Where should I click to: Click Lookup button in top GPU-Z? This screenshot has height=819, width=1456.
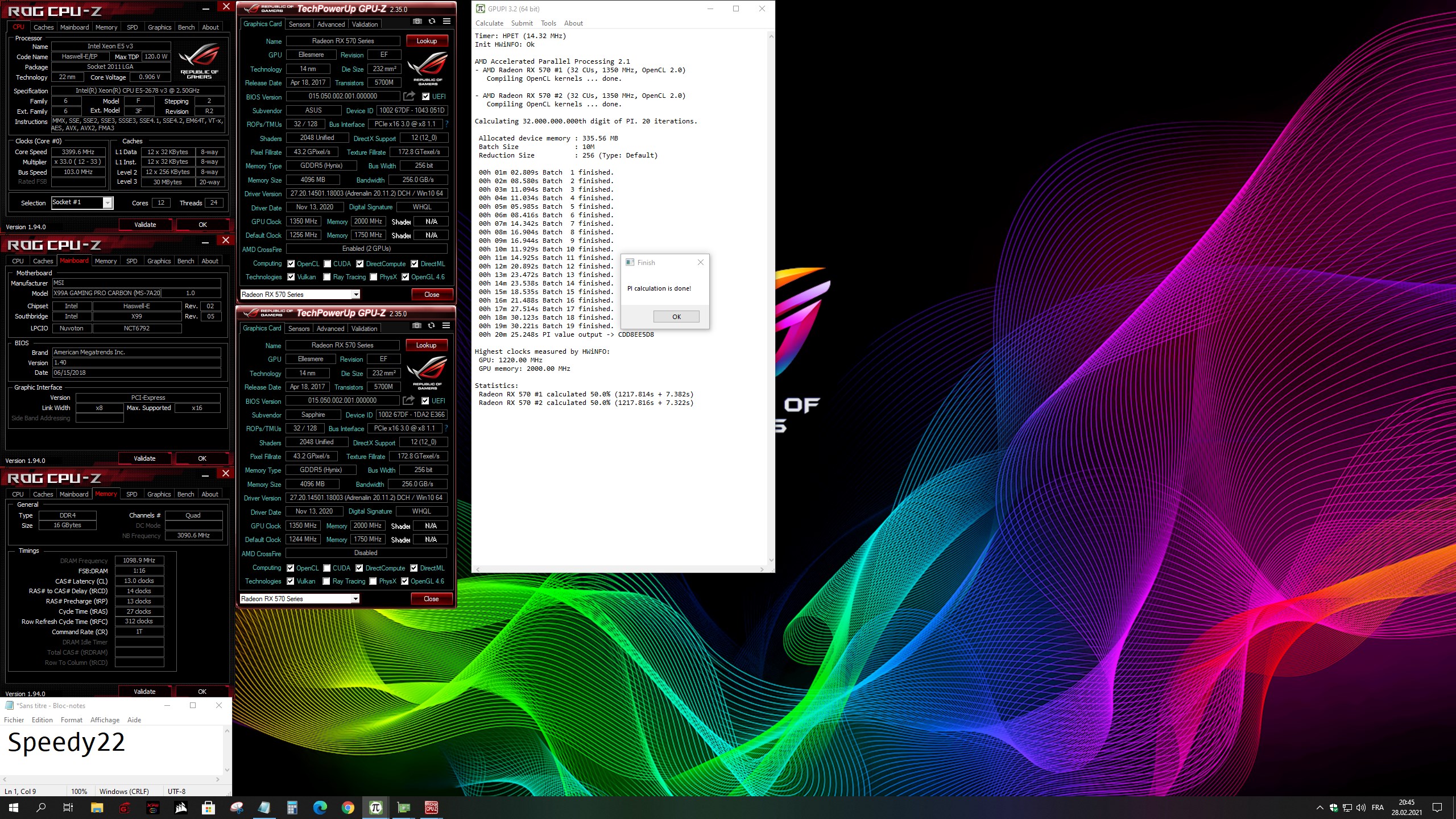(x=427, y=41)
